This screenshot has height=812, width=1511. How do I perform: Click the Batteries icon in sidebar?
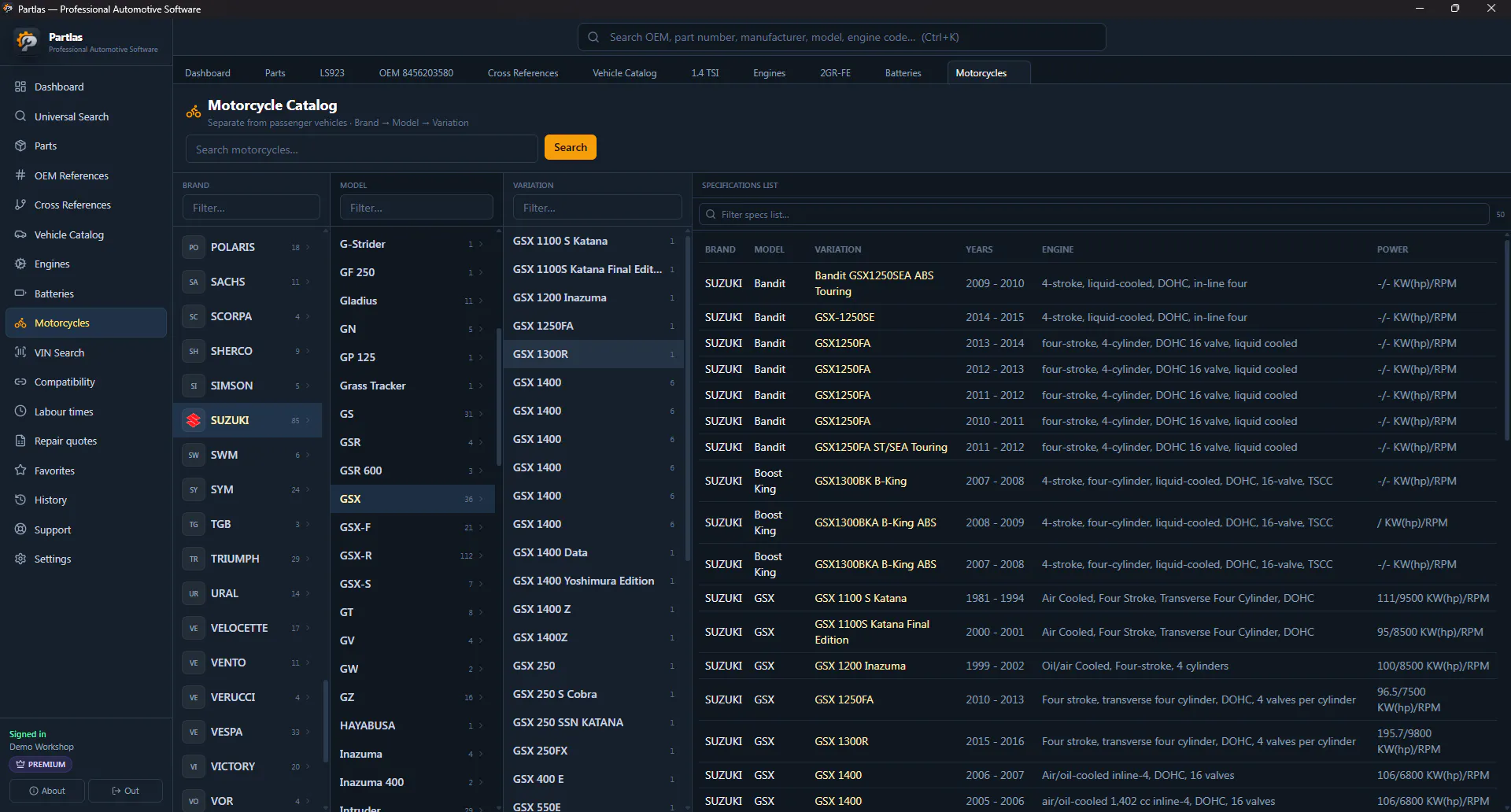pyautogui.click(x=20, y=293)
